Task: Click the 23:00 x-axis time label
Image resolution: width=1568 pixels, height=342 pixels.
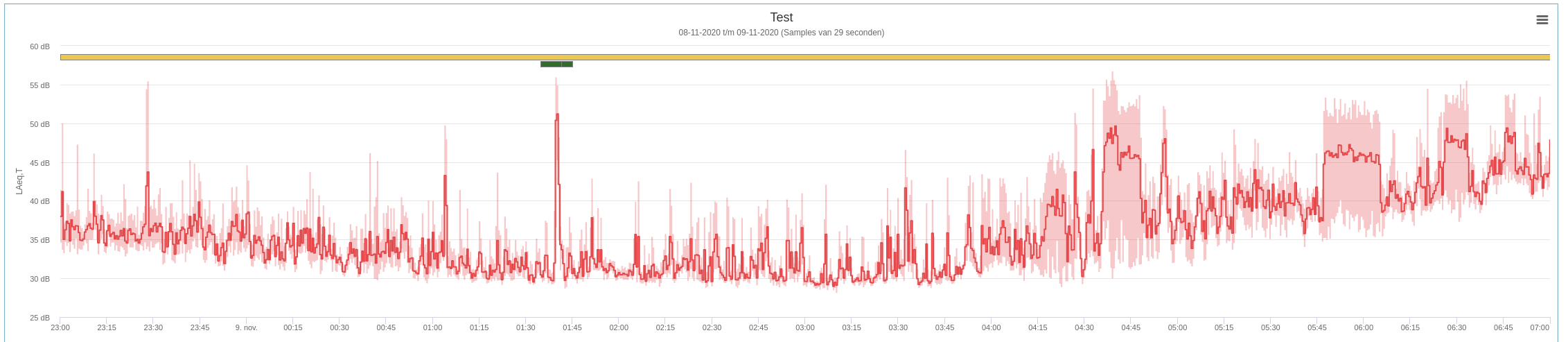Action: tap(60, 327)
